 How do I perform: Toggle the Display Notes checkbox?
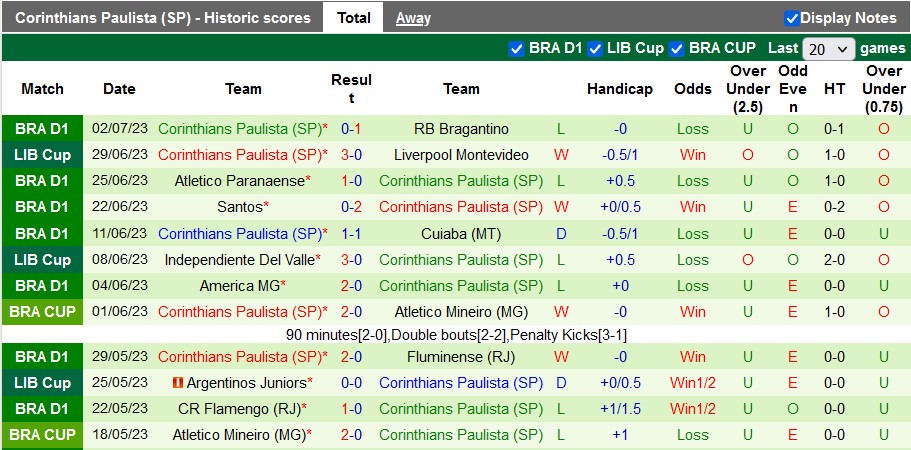click(x=792, y=18)
